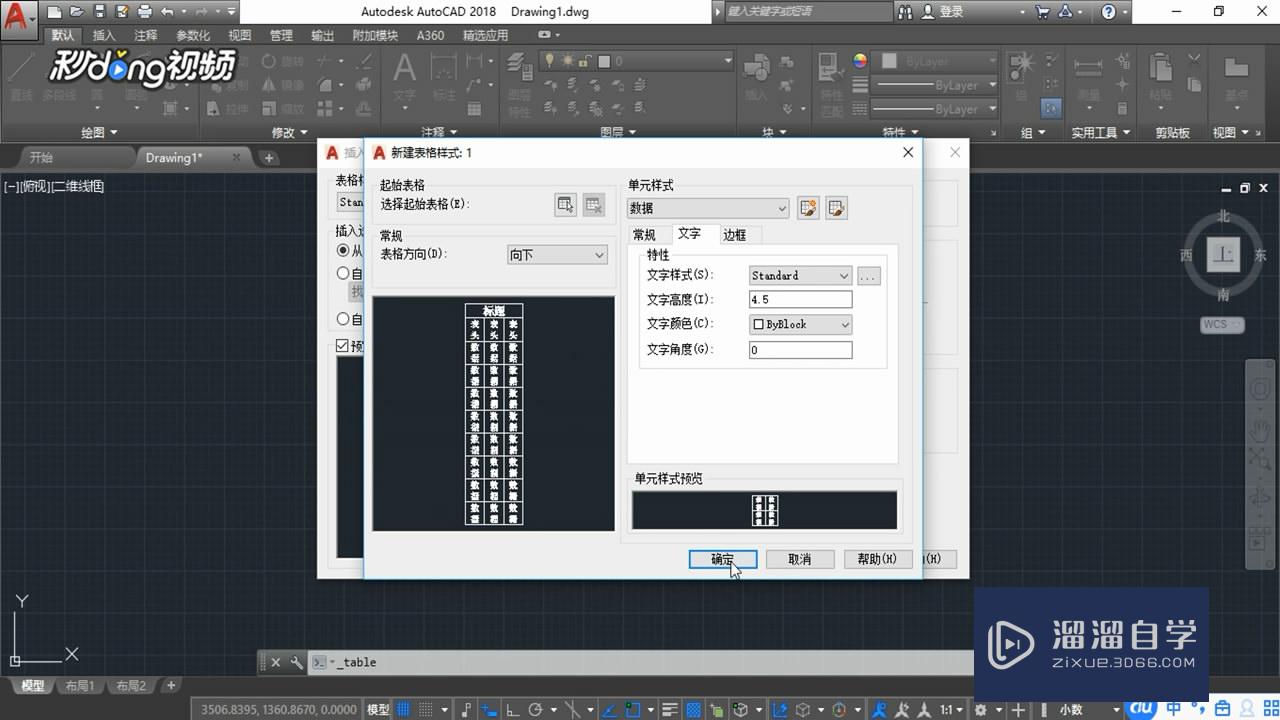The height and width of the screenshot is (720, 1280).
Task: Select the Text A tool in Annotation panel
Action: 404,76
